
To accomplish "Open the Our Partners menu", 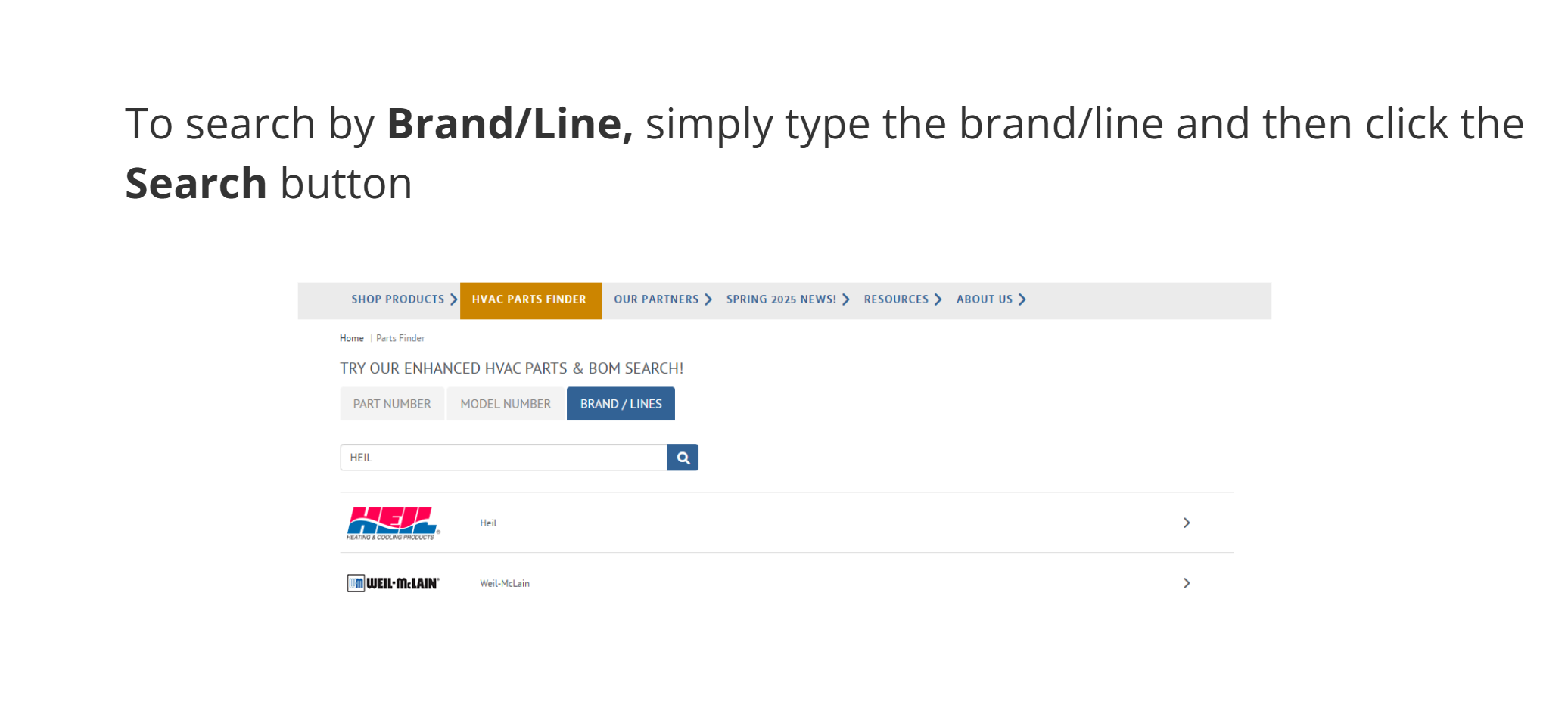I will coord(656,299).
